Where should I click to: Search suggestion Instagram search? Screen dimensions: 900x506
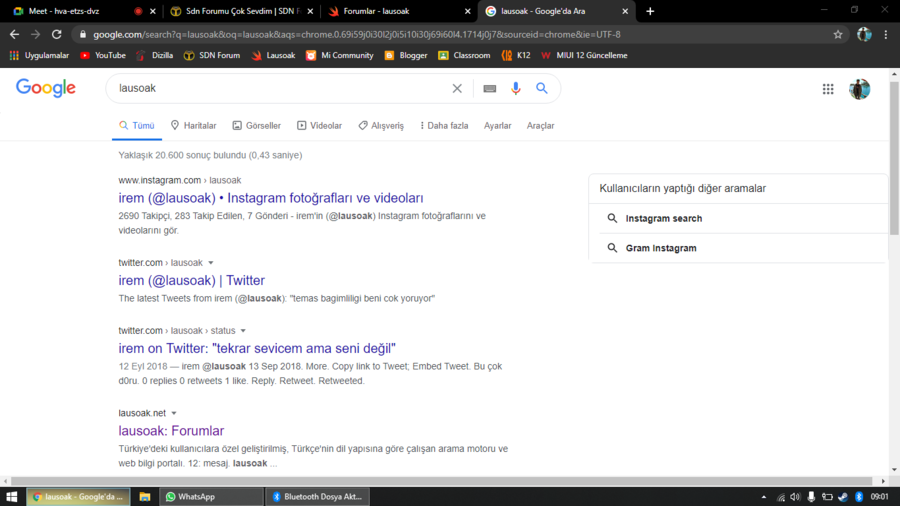pyautogui.click(x=664, y=219)
